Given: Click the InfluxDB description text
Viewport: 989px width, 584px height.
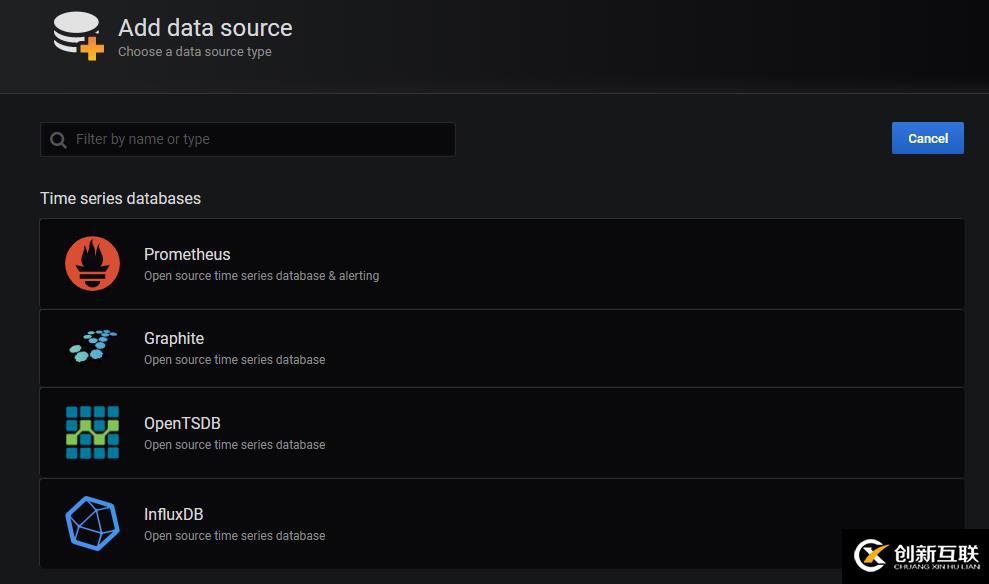Looking at the screenshot, I should pyautogui.click(x=234, y=535).
